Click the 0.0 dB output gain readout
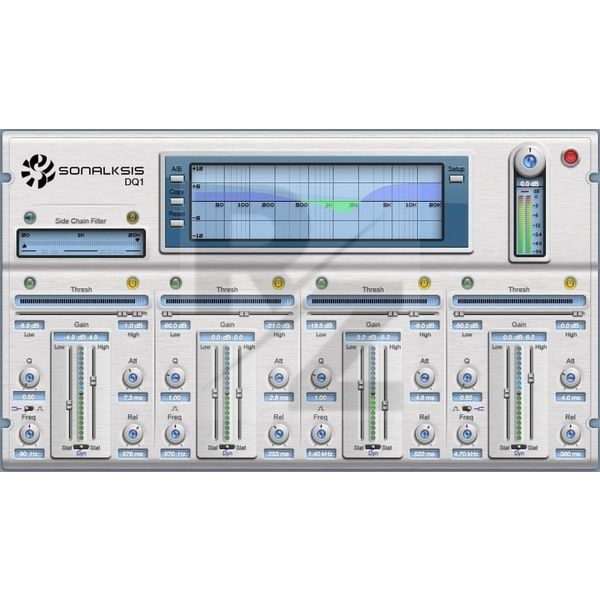 (529, 184)
